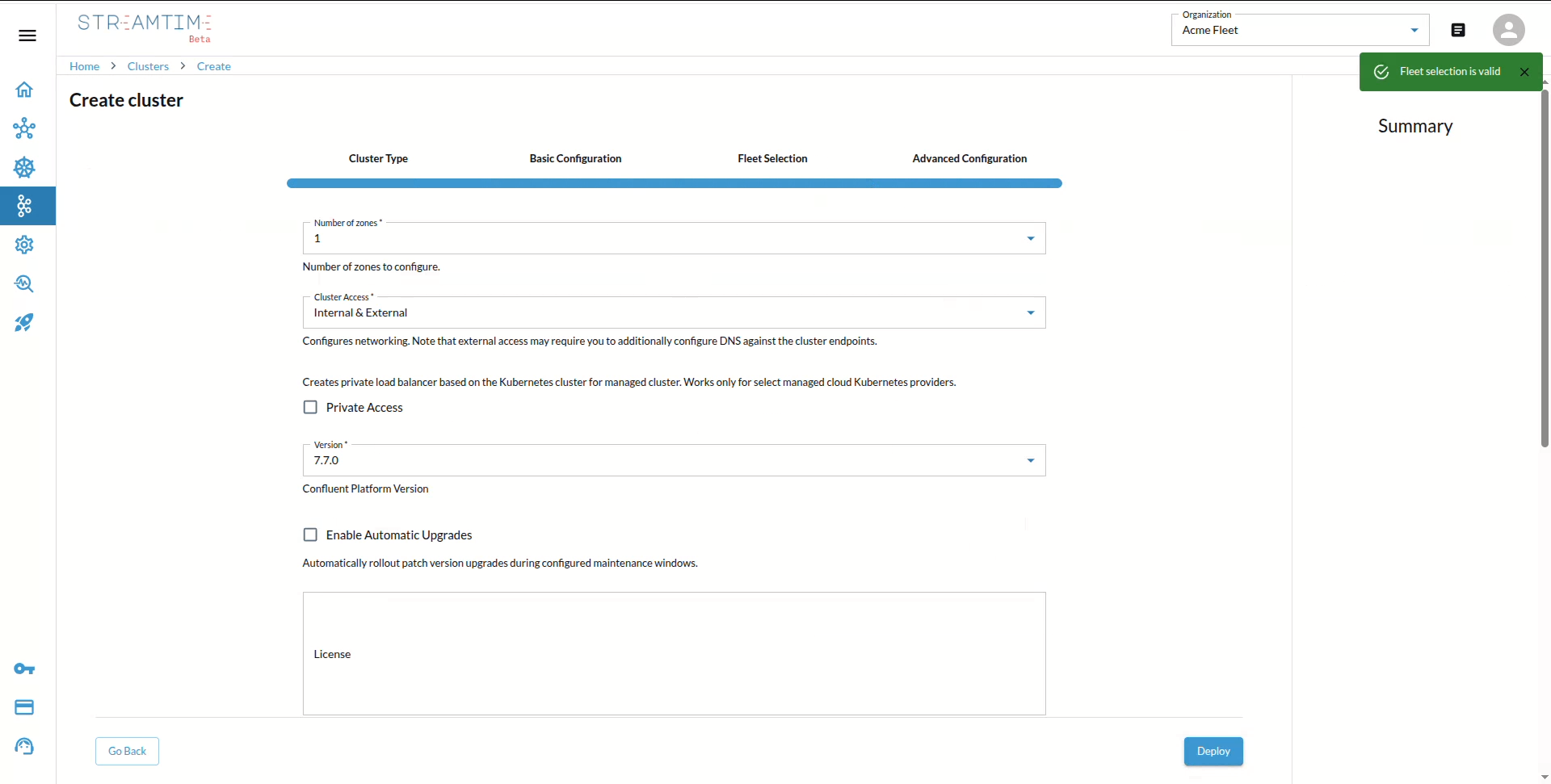Select the highlighted Clusters sidebar icon
Image resolution: width=1551 pixels, height=784 pixels.
tap(24, 206)
